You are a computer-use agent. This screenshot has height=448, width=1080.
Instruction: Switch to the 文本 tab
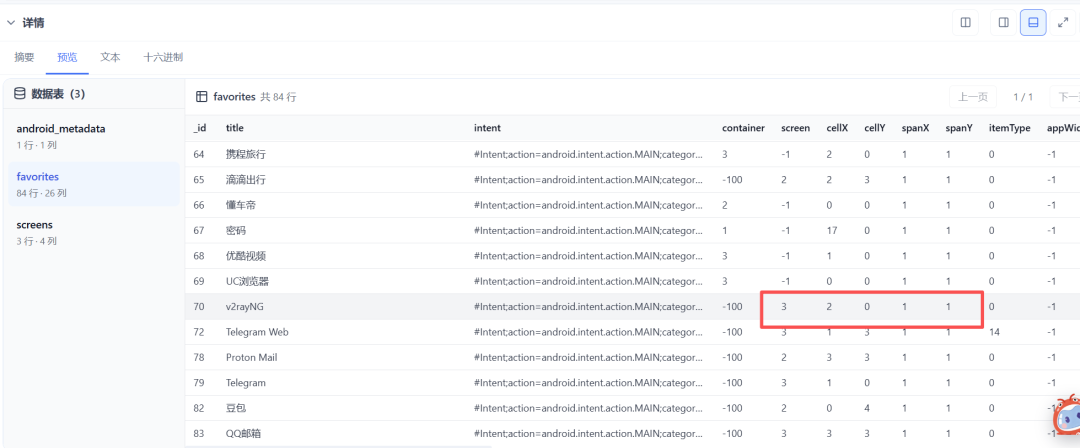[x=110, y=57]
